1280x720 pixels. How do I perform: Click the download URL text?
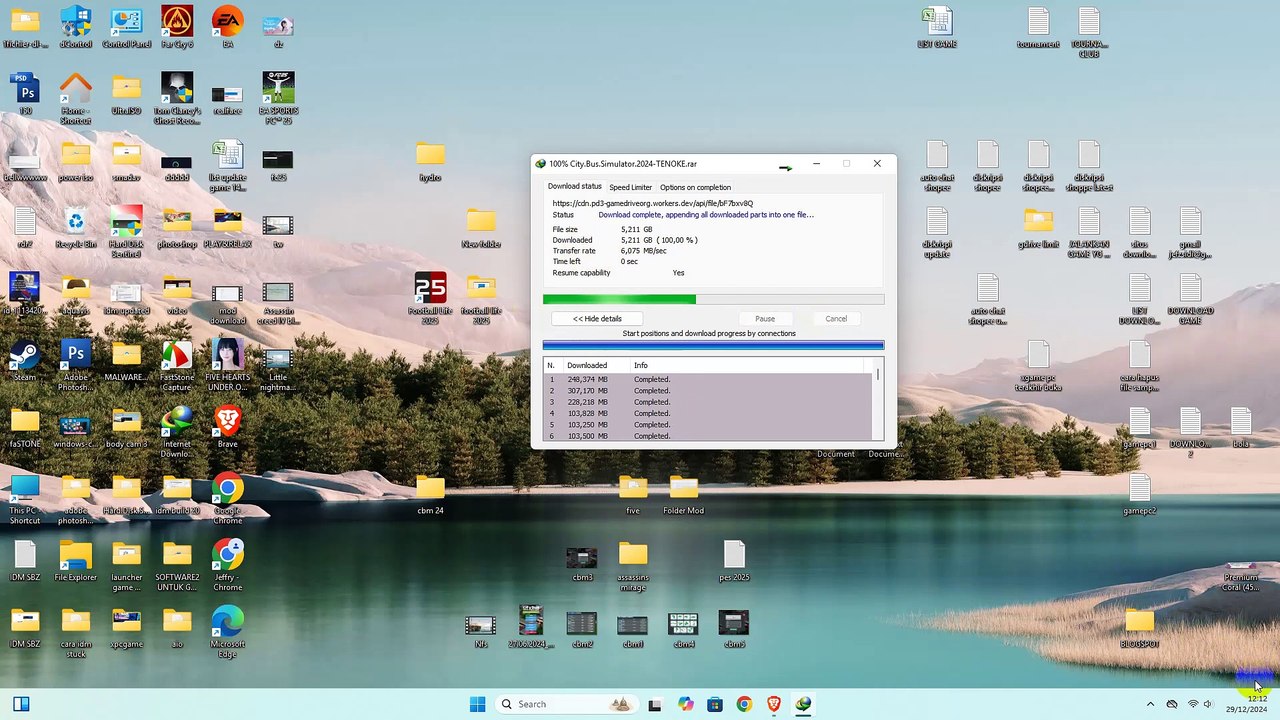[653, 203]
